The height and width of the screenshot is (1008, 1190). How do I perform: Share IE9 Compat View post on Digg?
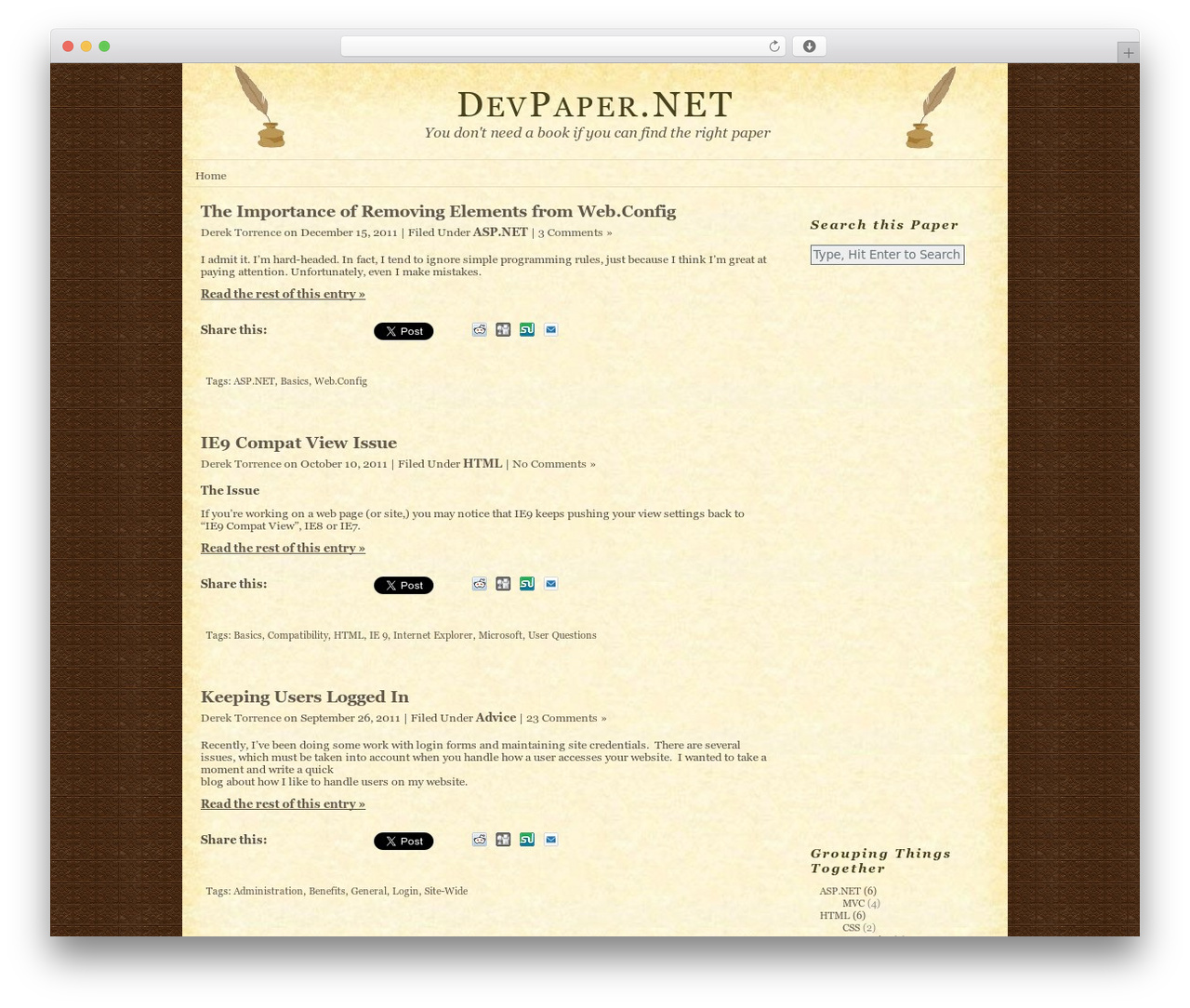tap(503, 583)
